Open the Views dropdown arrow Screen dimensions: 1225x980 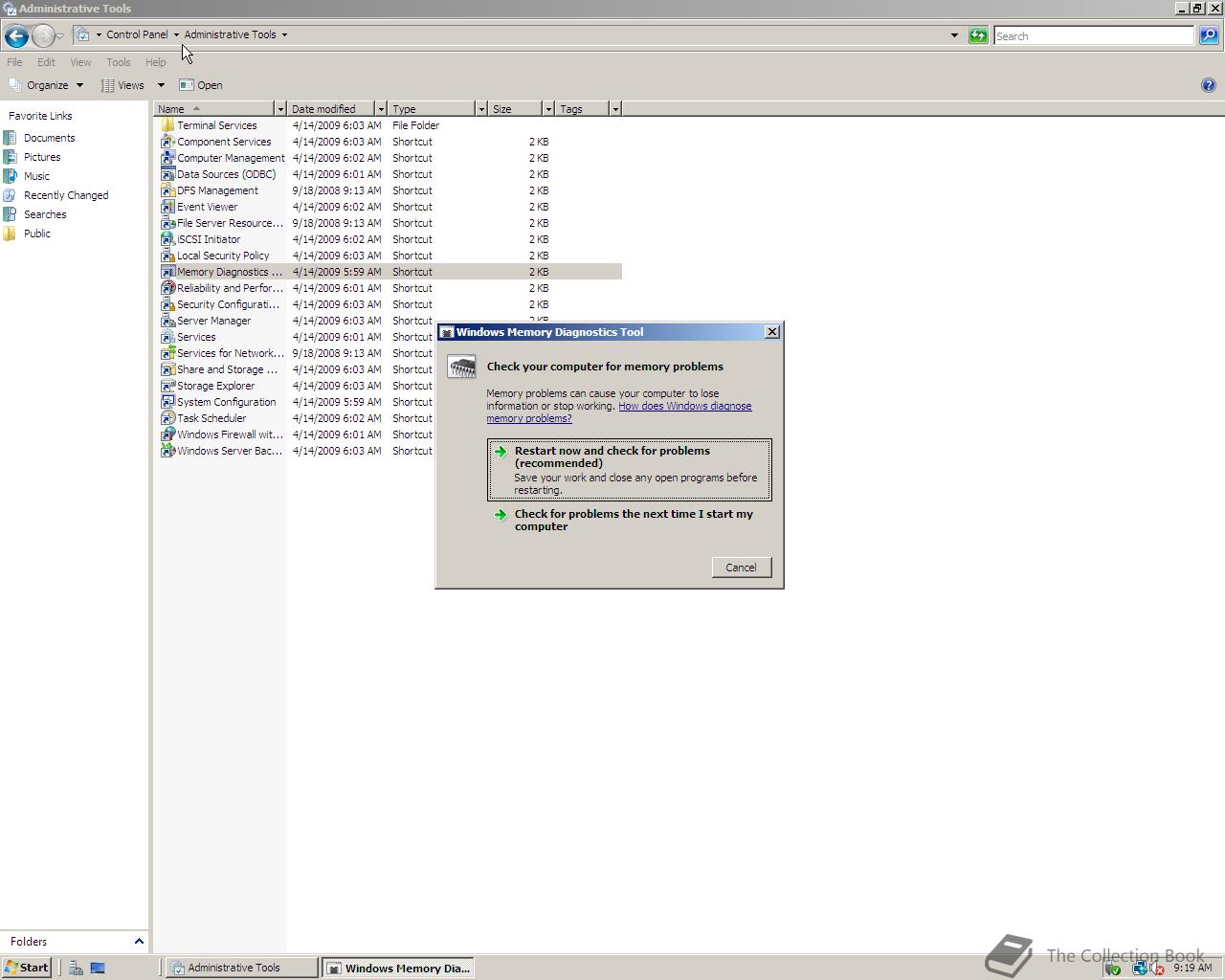(x=161, y=85)
